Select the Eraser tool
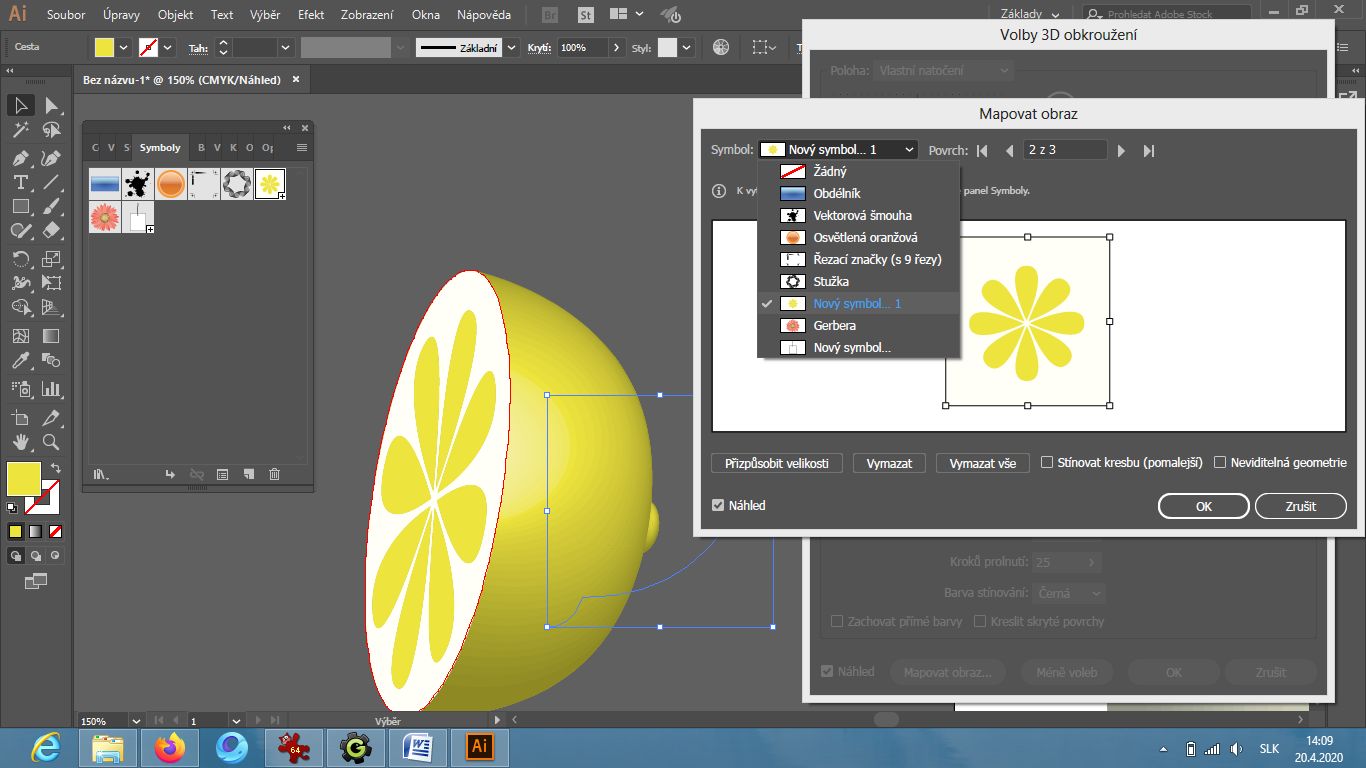This screenshot has width=1366, height=768. (x=49, y=230)
